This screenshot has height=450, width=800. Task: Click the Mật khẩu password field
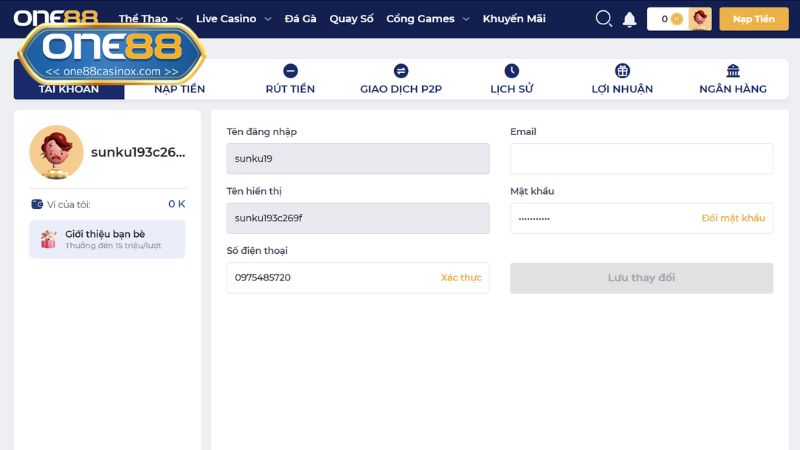[641, 218]
